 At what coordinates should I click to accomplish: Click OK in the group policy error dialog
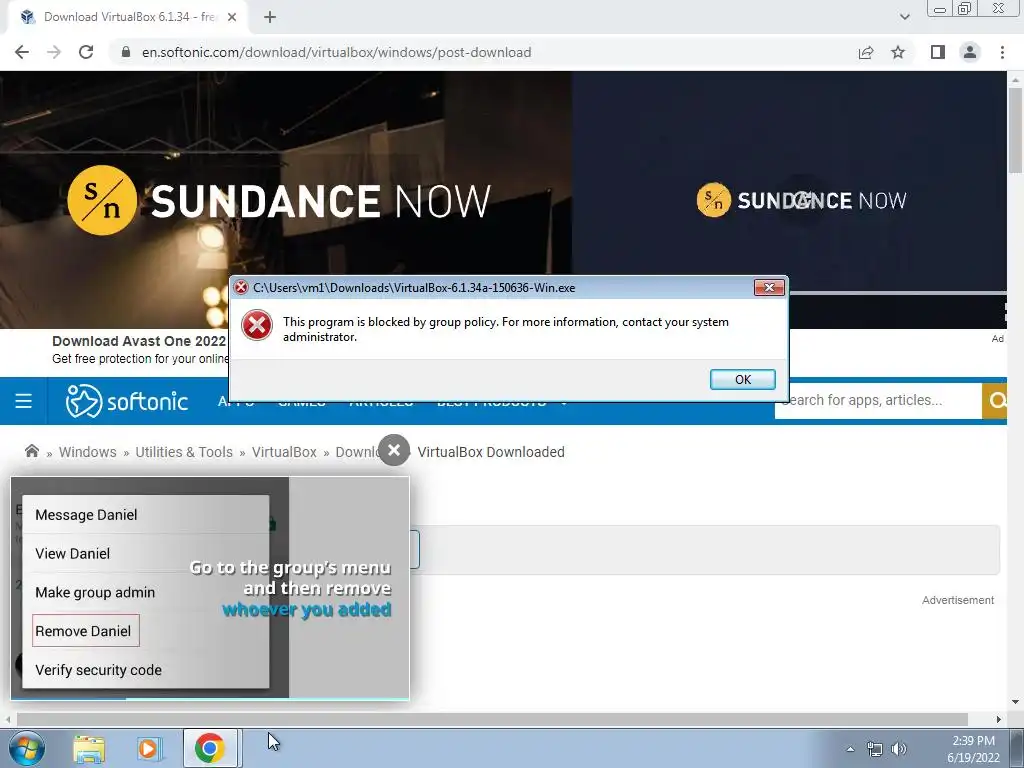coord(743,379)
